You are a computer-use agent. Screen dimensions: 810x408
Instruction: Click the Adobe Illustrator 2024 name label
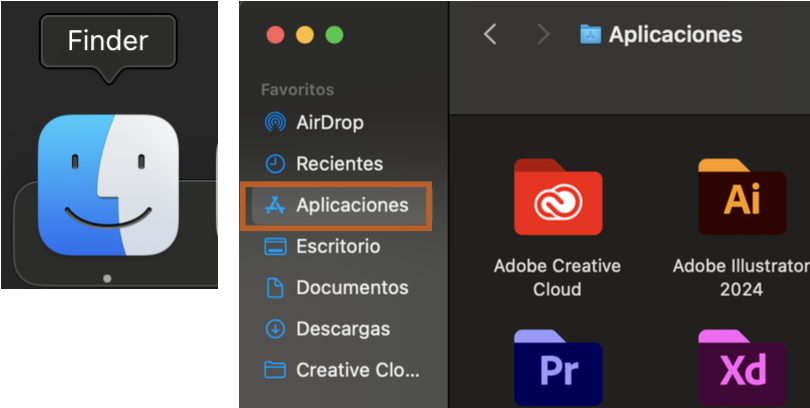click(x=741, y=278)
